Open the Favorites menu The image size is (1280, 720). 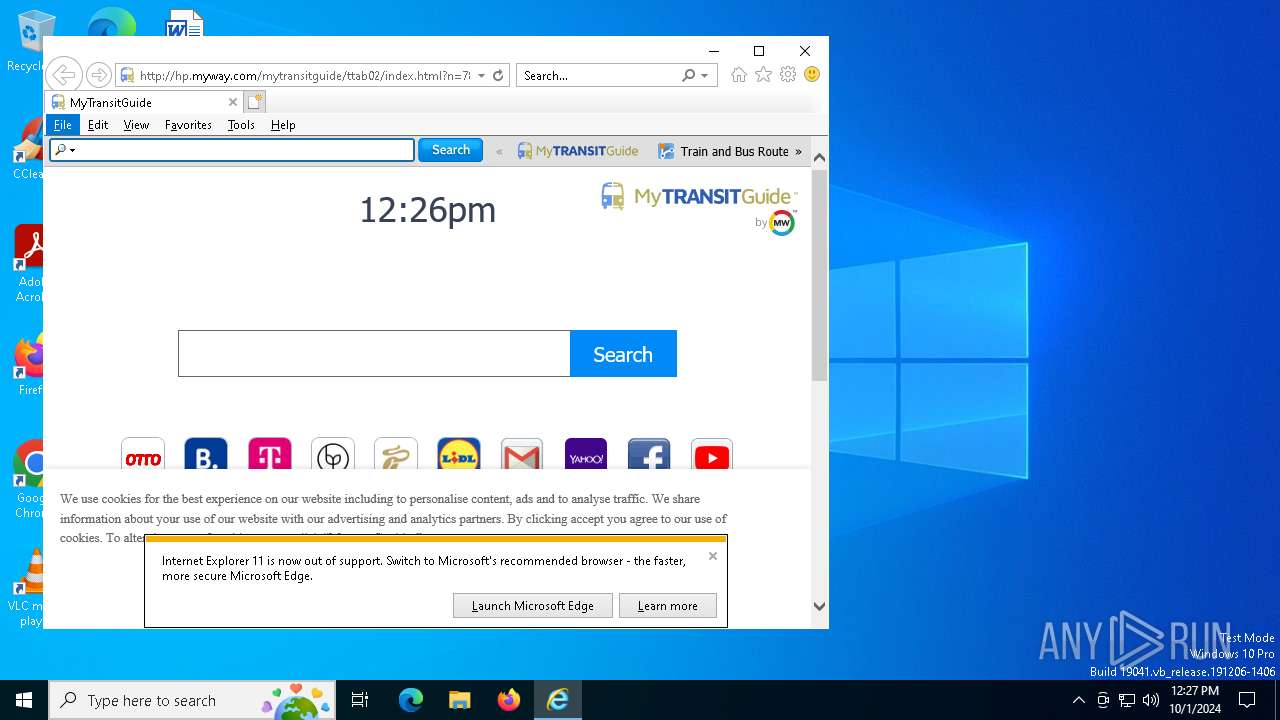pos(188,125)
